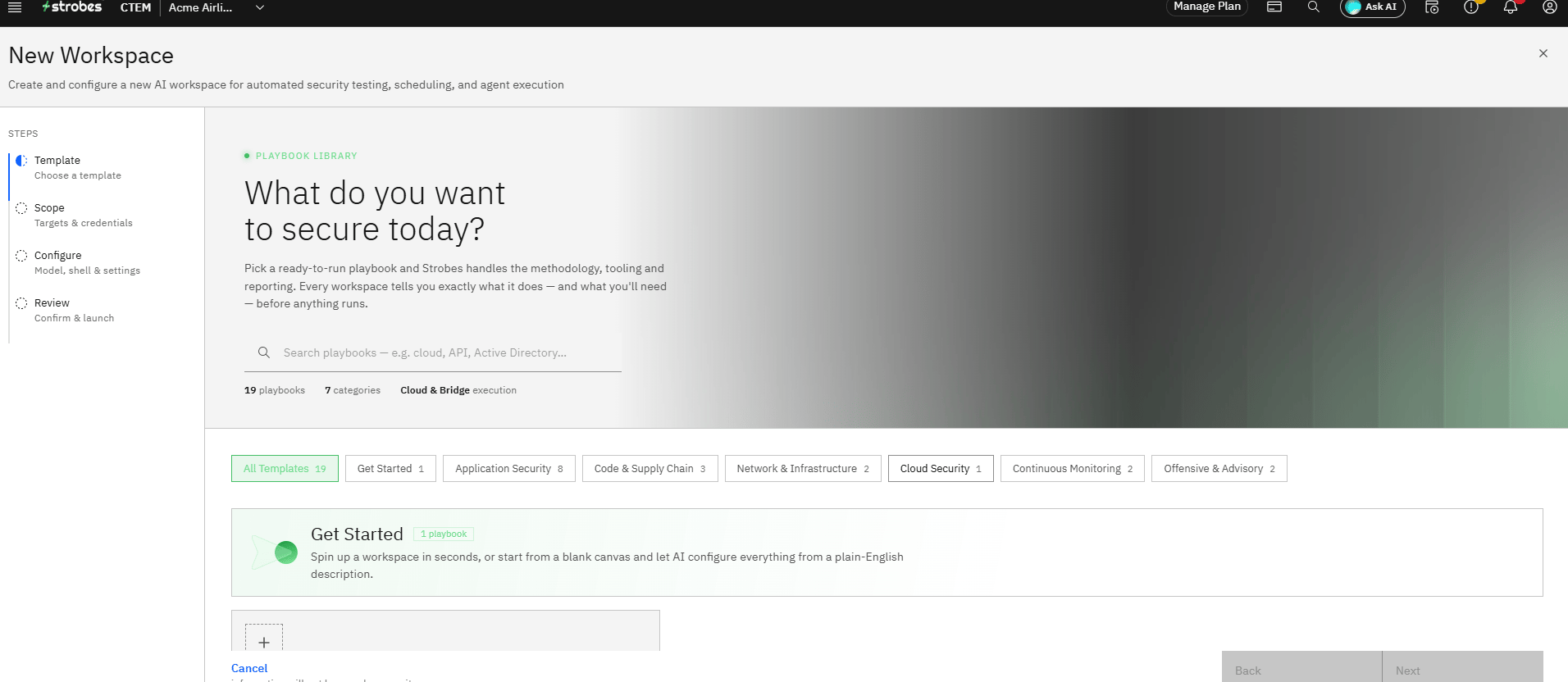Click Manage Plan button

pos(1207,7)
